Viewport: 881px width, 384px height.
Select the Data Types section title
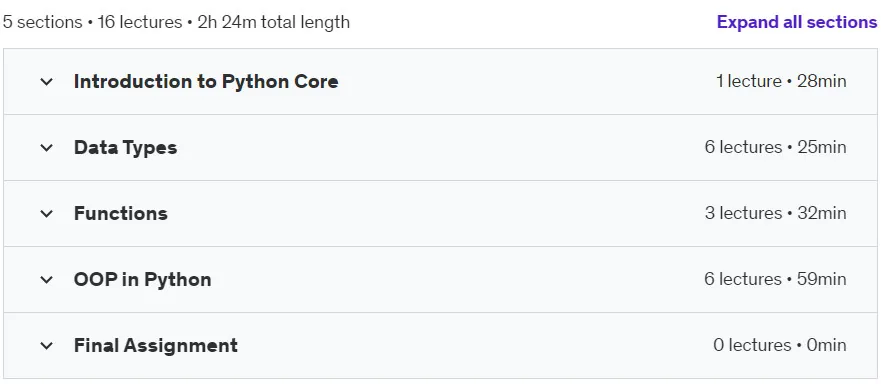coord(125,147)
